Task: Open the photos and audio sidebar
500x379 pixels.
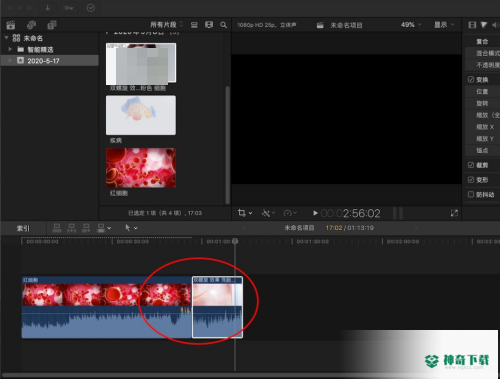Action: coord(31,25)
